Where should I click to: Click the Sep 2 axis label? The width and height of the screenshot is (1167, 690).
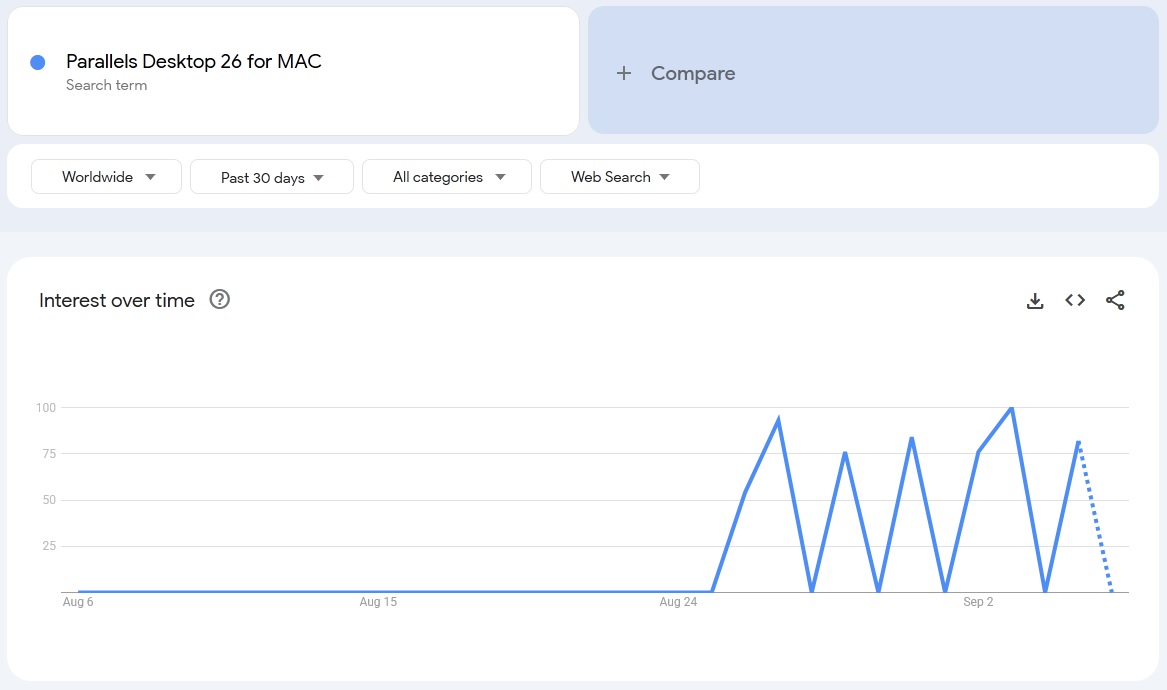978,601
